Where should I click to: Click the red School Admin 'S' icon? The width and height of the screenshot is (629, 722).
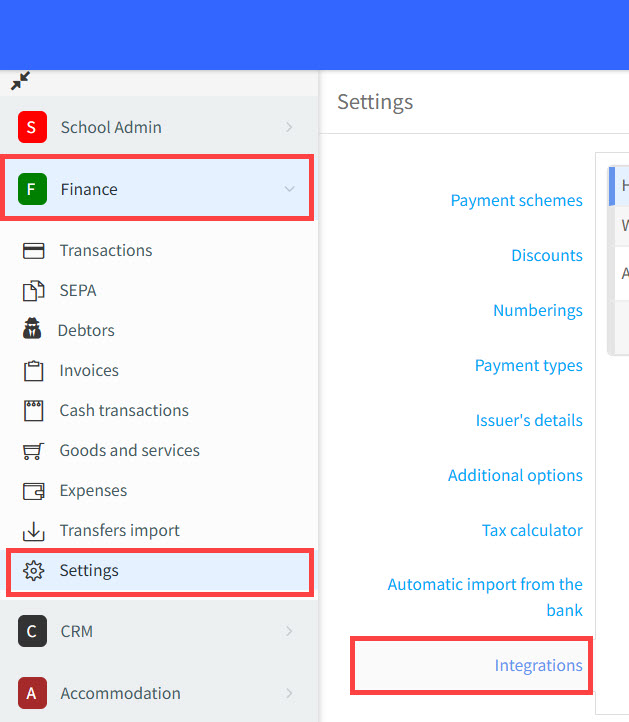coord(32,127)
